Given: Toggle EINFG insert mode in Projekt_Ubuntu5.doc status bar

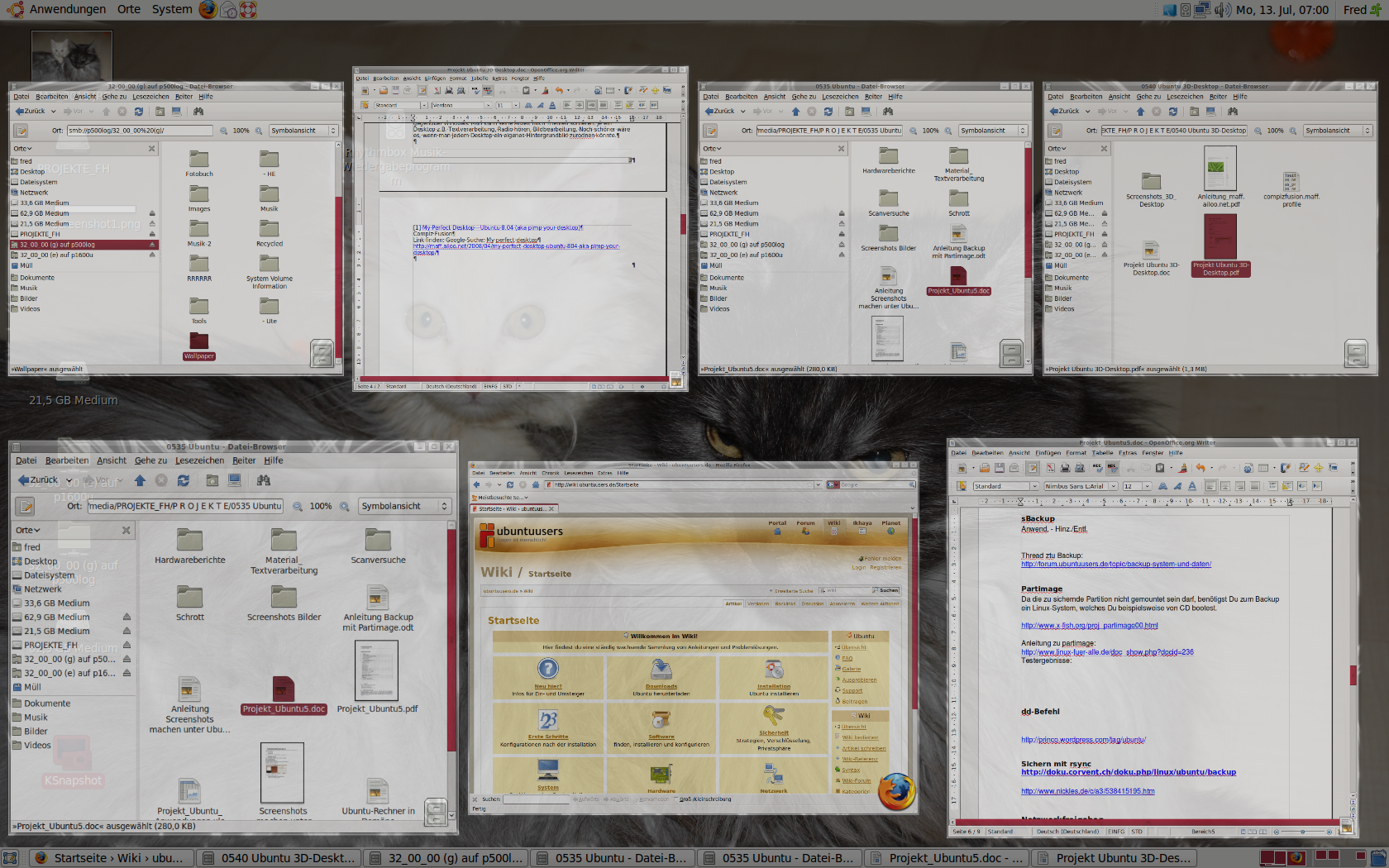Looking at the screenshot, I should [1116, 832].
